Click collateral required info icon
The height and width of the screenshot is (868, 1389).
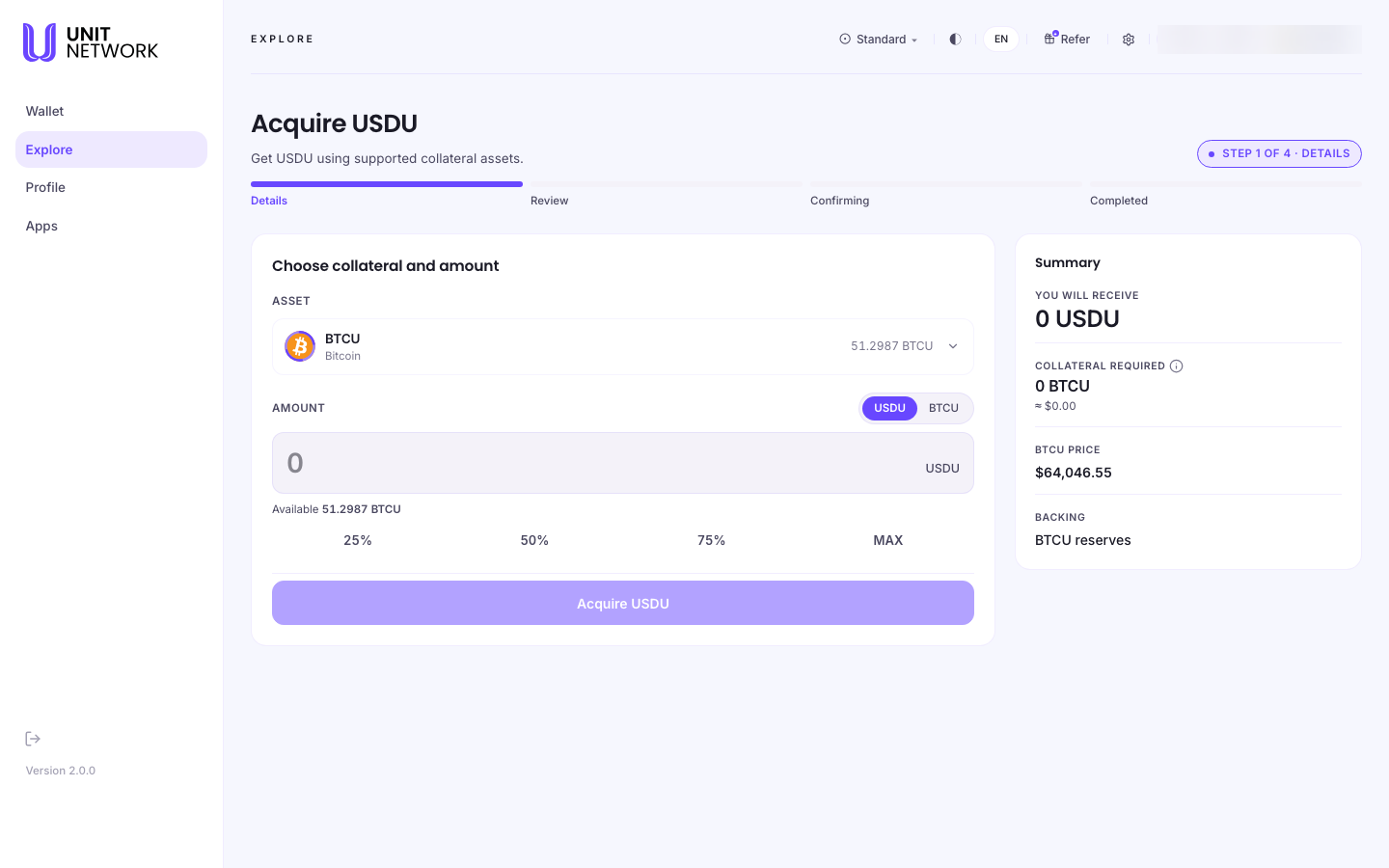[x=1176, y=366]
